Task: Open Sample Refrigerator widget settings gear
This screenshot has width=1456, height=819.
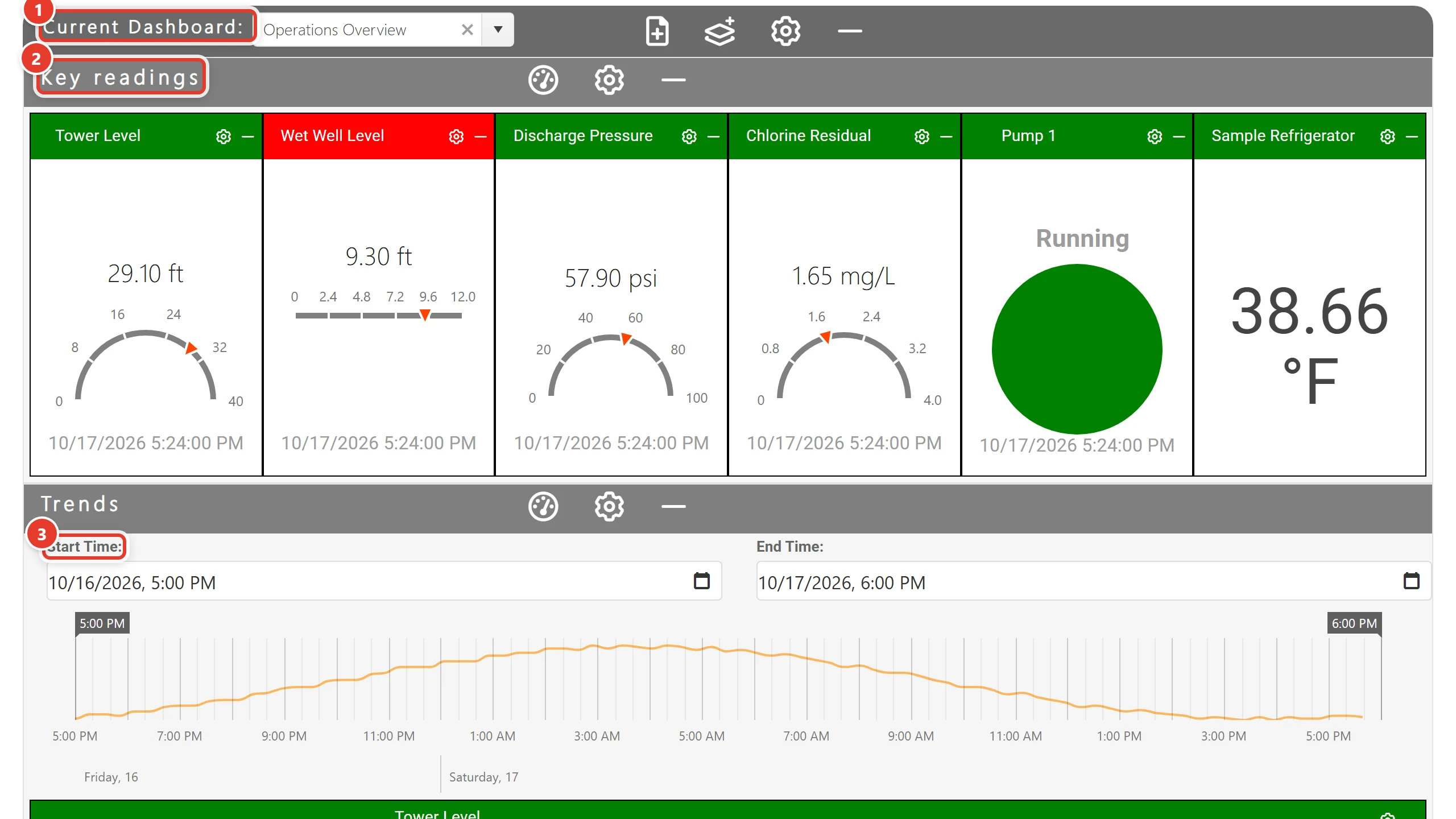Action: coord(1388,136)
